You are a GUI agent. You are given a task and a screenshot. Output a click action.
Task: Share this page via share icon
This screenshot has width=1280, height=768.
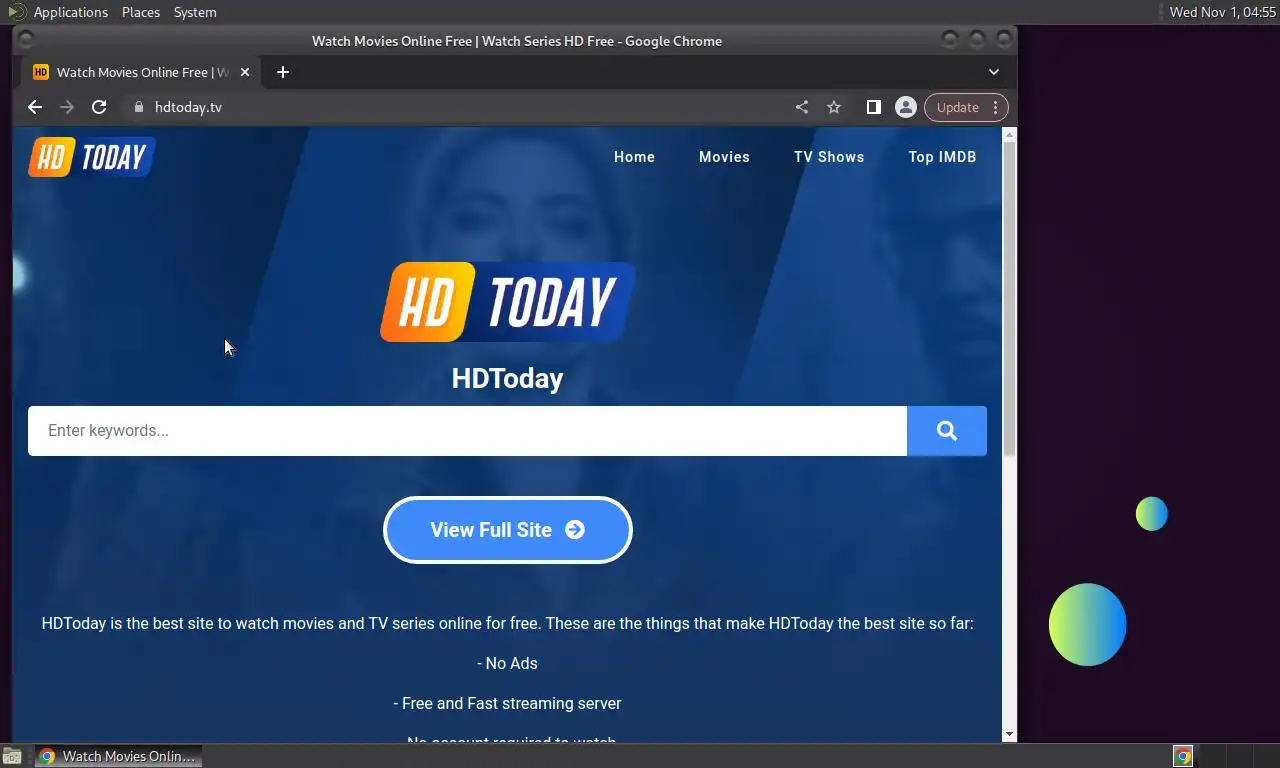(802, 107)
